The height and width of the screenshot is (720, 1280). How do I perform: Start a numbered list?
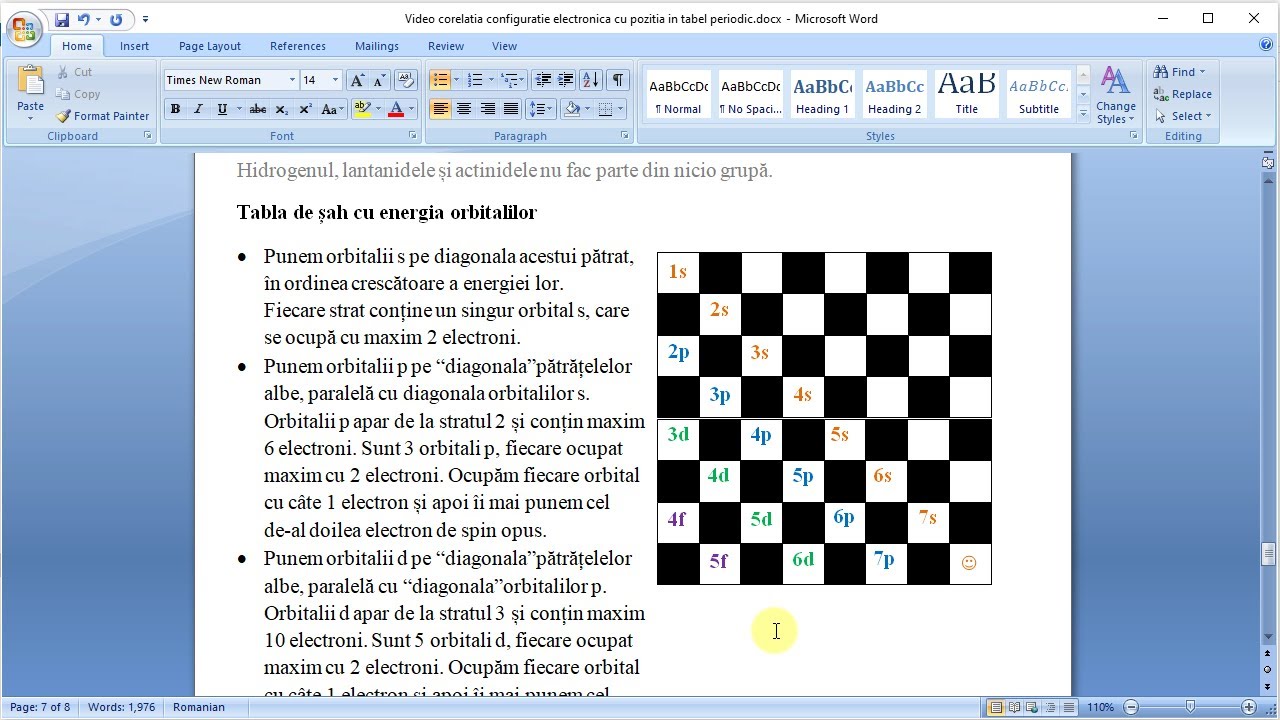[475, 80]
